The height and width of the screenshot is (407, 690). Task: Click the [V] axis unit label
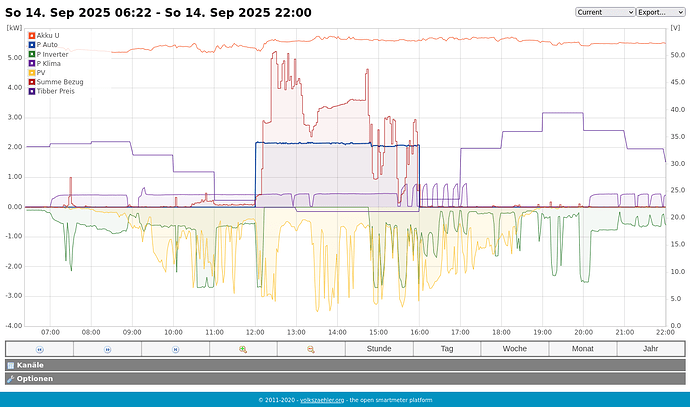[675, 28]
